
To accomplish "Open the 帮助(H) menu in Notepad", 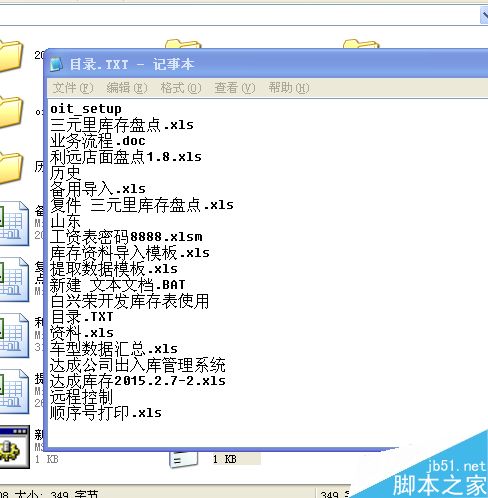I will click(289, 88).
